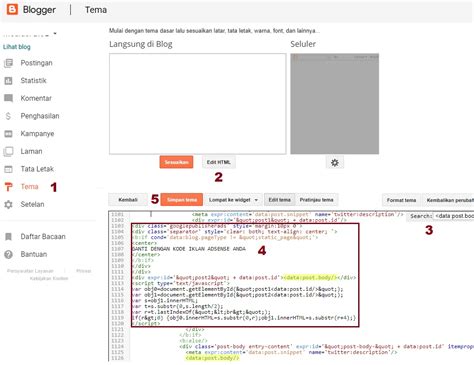
Task: Select the Tata Letak layout icon
Action: tap(8, 169)
